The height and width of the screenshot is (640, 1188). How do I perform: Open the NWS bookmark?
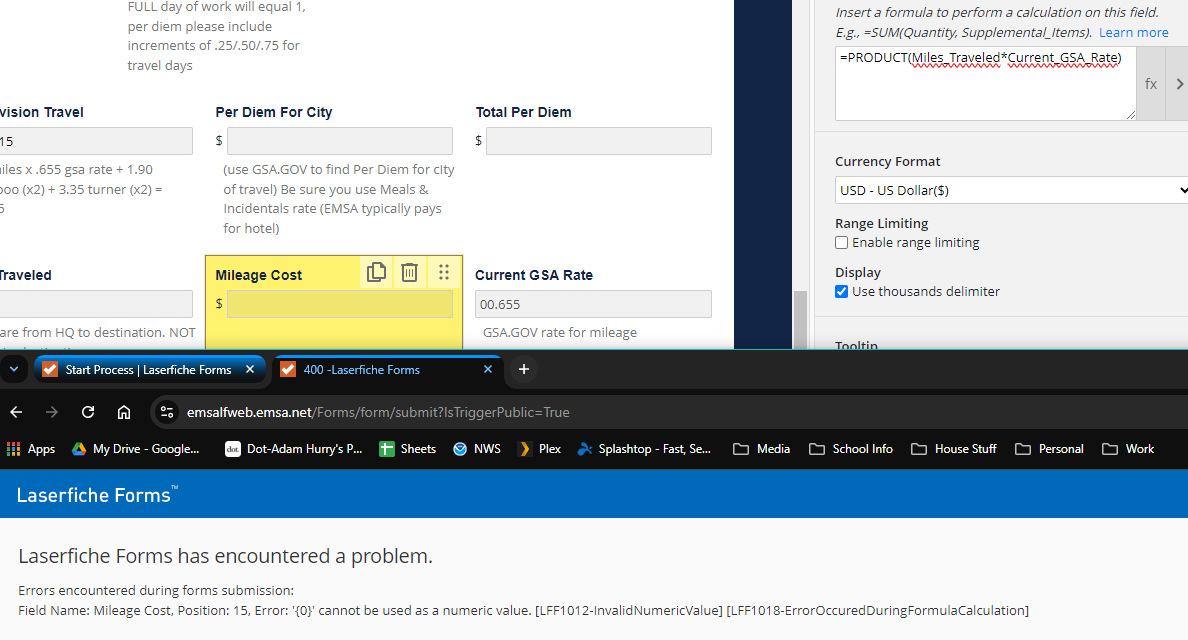click(477, 449)
